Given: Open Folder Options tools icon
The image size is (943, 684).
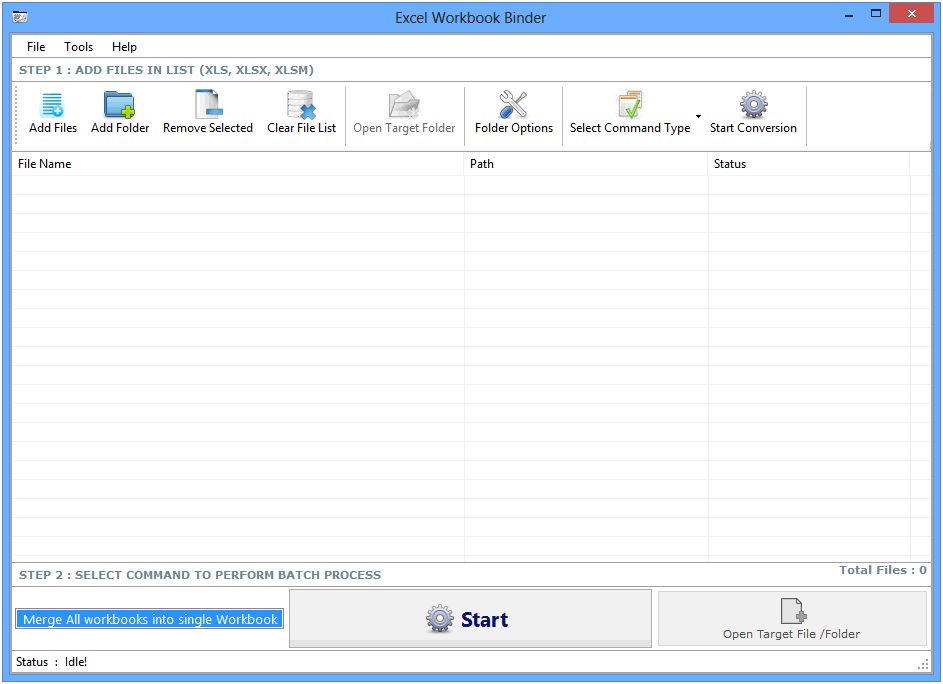Looking at the screenshot, I should click(x=513, y=105).
